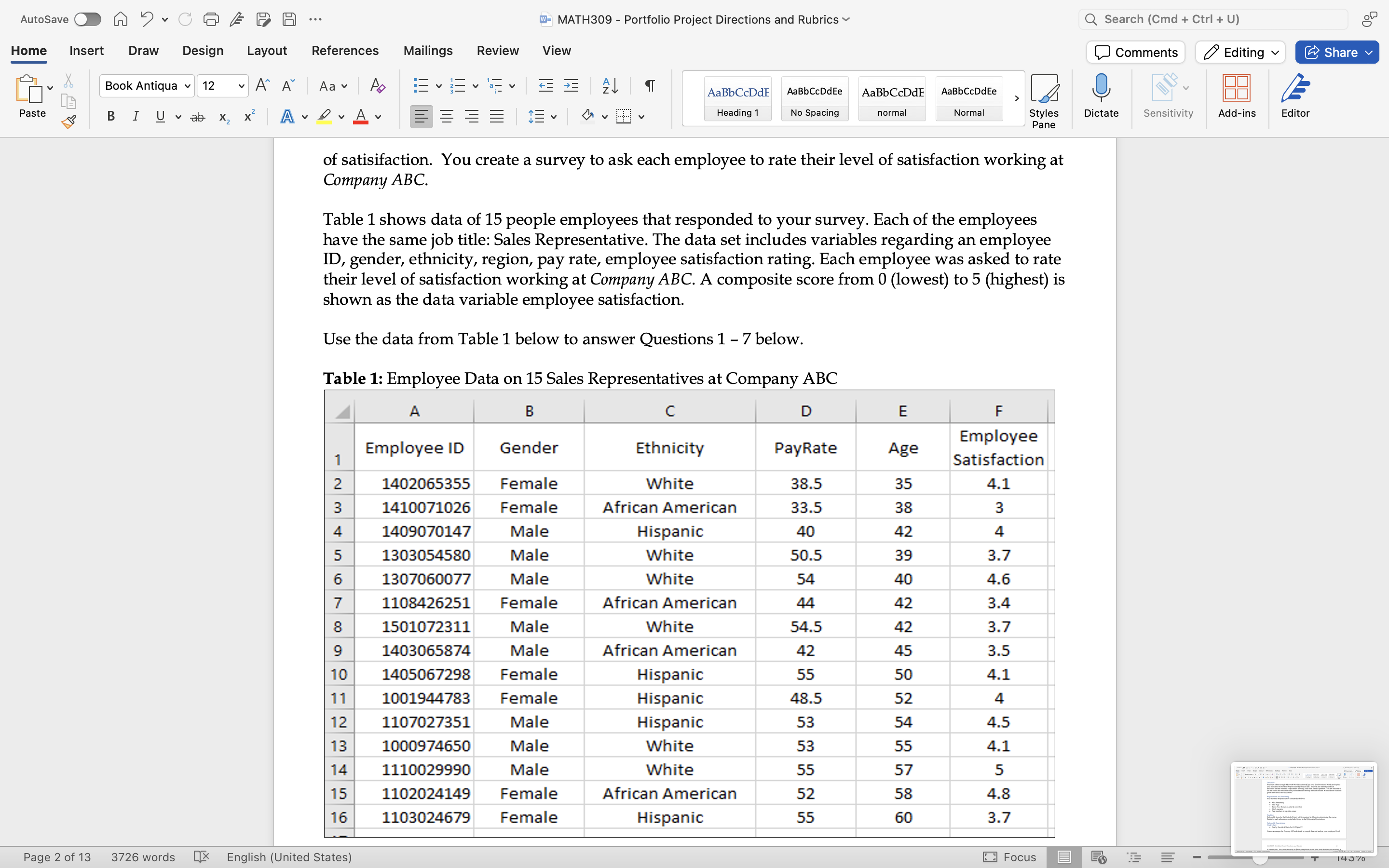Click the Home icon in title bar
The image size is (1389, 868).
[x=120, y=19]
